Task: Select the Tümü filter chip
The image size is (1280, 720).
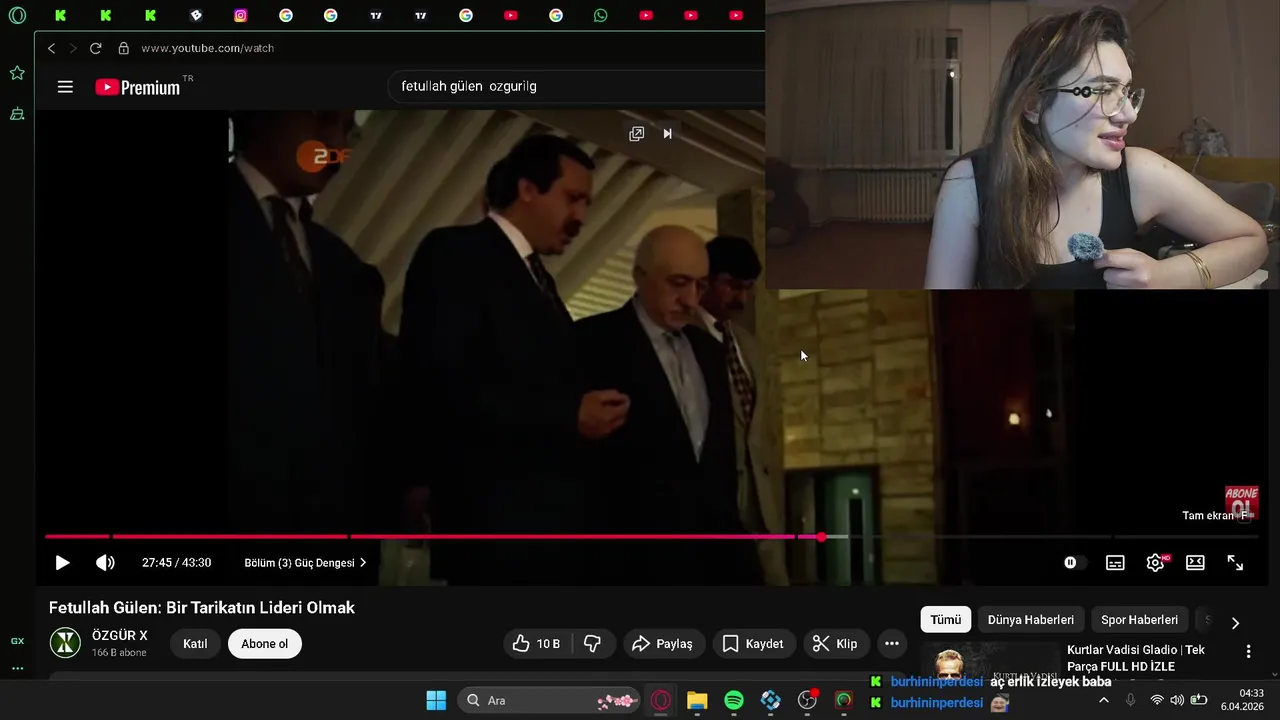Action: coord(945,620)
